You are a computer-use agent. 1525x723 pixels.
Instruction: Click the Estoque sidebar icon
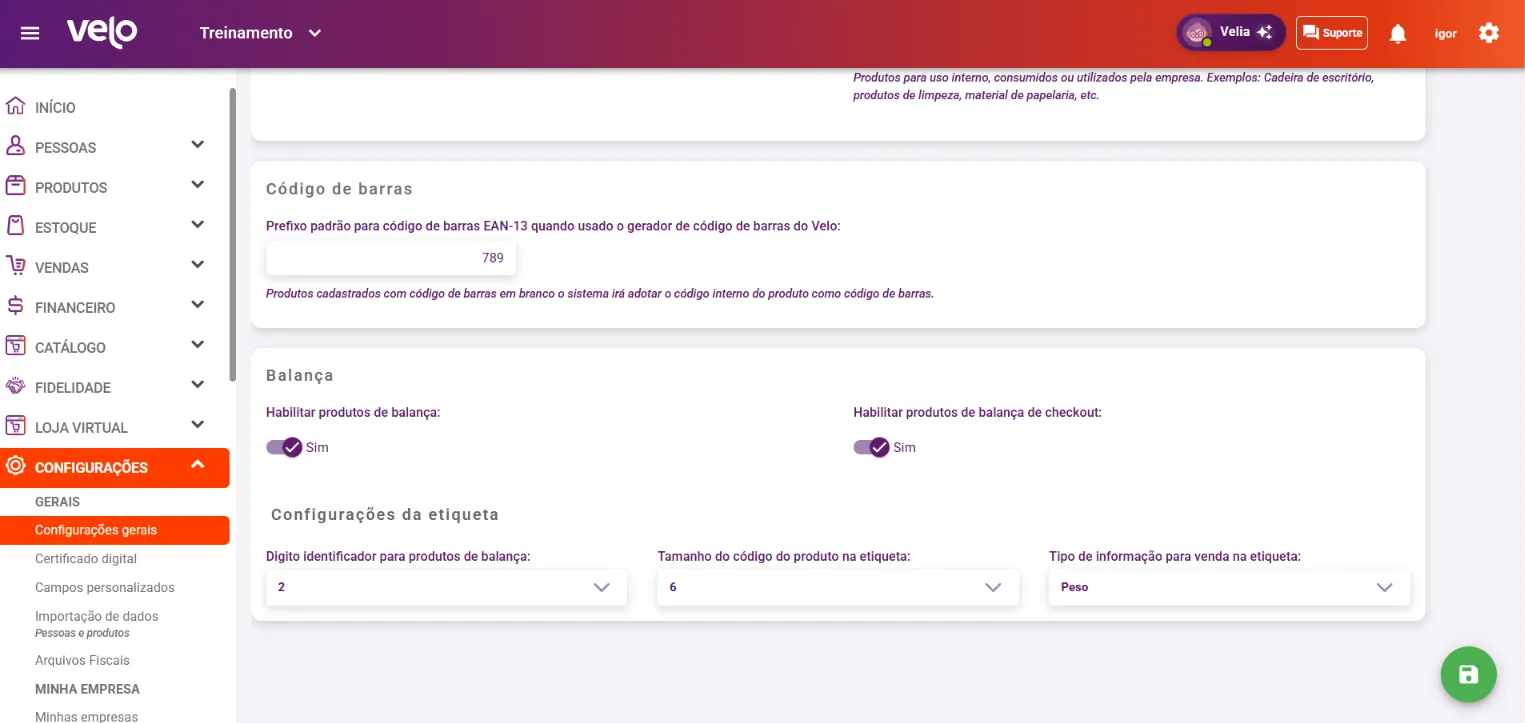pos(15,226)
